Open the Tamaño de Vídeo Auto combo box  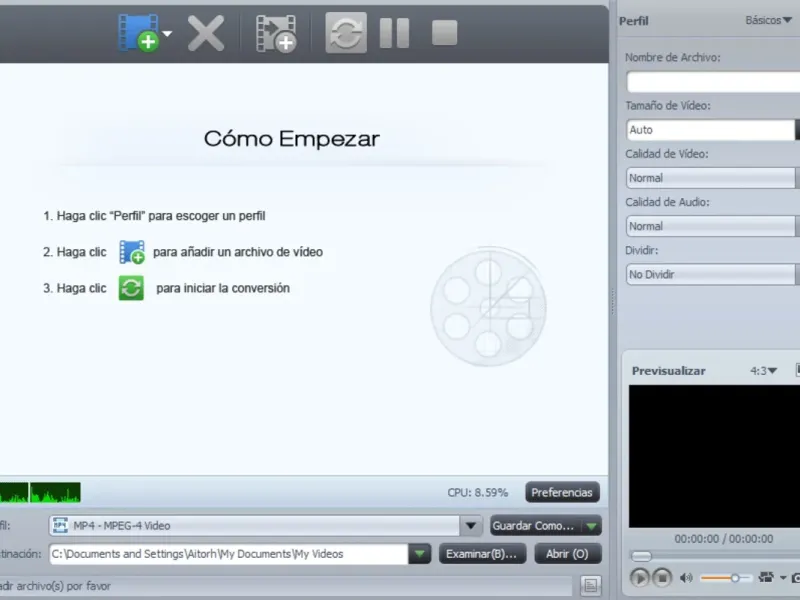713,130
